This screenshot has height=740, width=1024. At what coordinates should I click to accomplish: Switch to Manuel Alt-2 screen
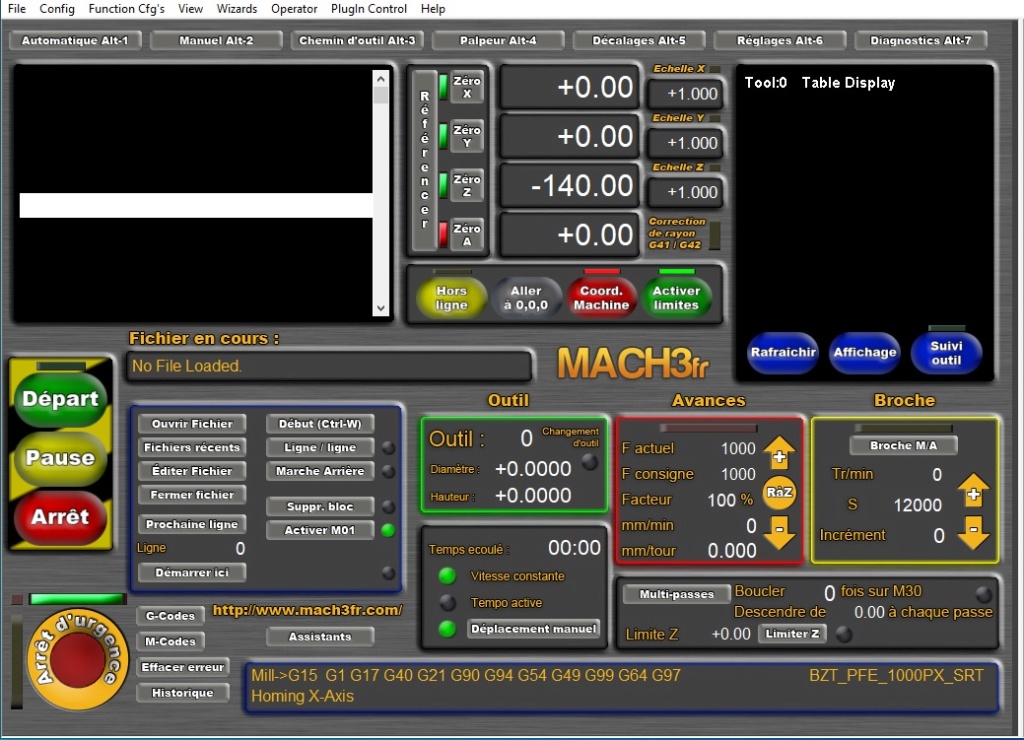(216, 40)
